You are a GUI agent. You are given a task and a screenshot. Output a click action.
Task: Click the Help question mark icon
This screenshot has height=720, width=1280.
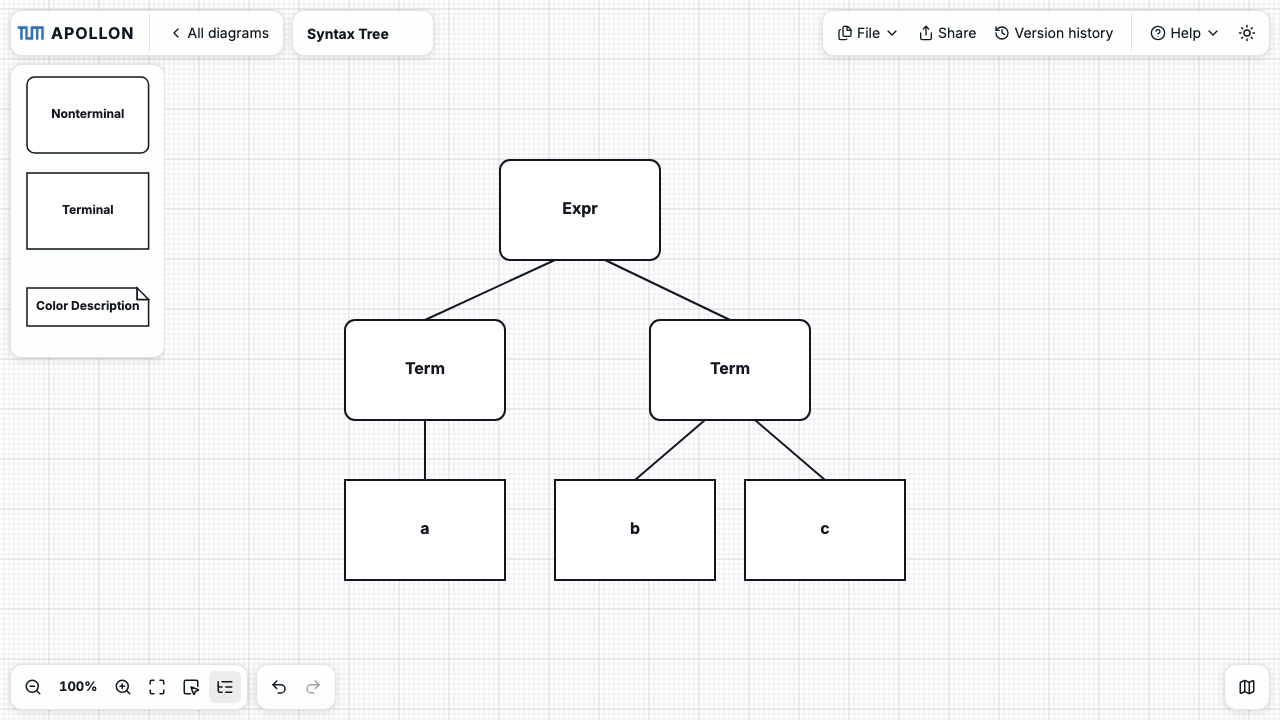[x=1158, y=33]
